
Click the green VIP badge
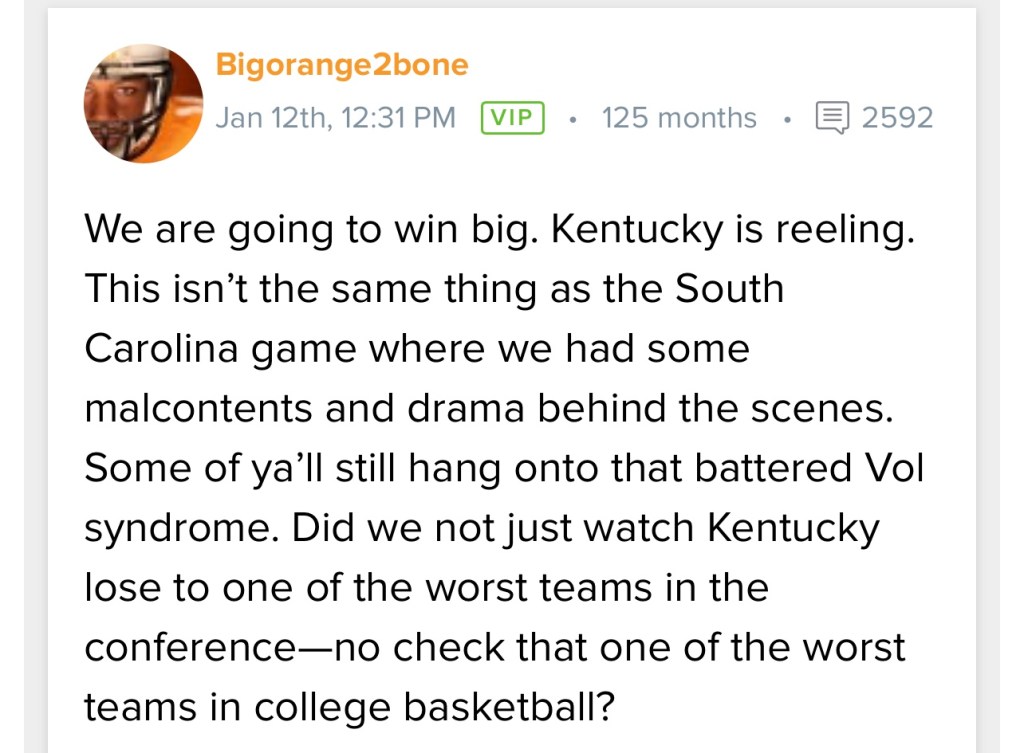pos(512,118)
